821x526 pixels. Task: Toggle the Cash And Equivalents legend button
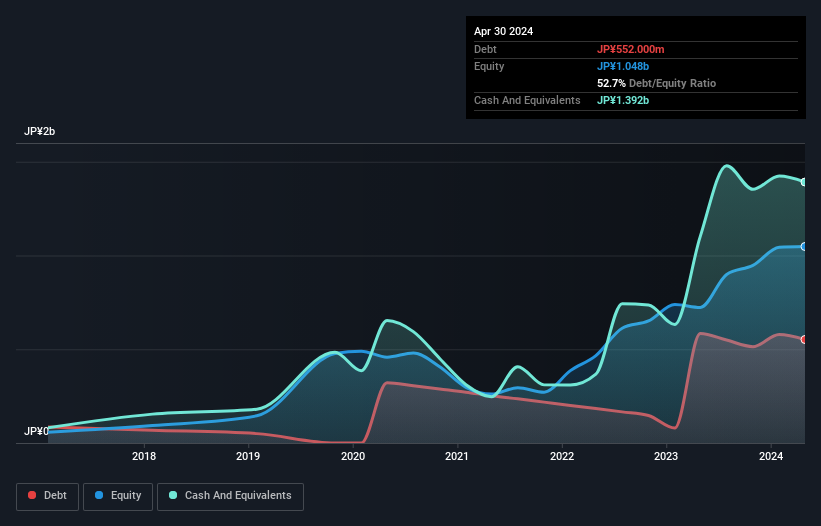[230, 496]
